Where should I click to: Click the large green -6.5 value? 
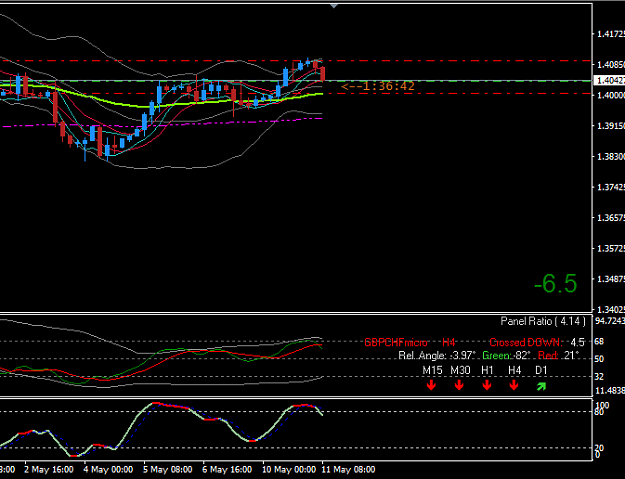click(x=555, y=284)
